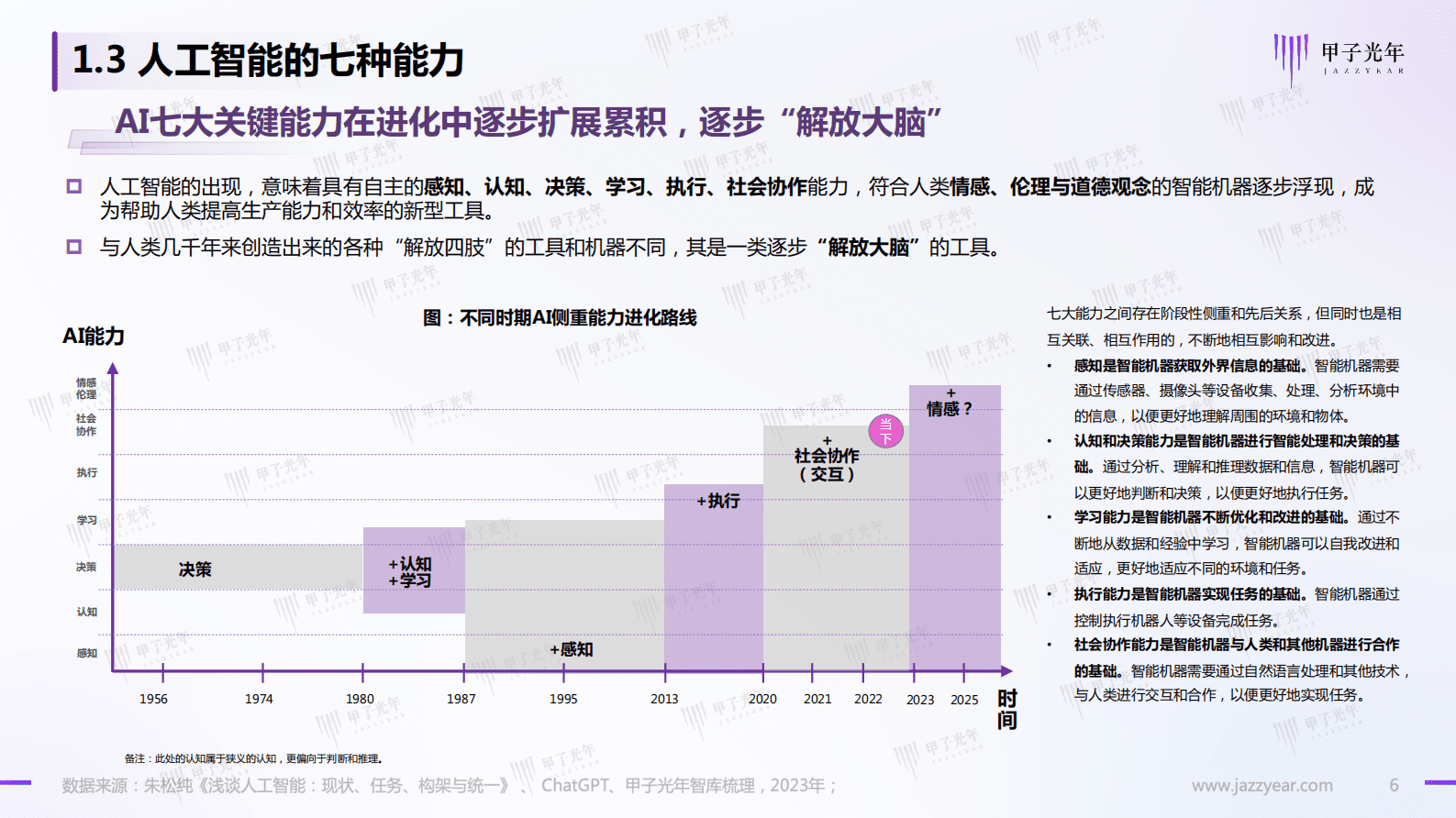1456x818 pixels.
Task: Click the 决策 y-axis label
Action: click(x=86, y=567)
